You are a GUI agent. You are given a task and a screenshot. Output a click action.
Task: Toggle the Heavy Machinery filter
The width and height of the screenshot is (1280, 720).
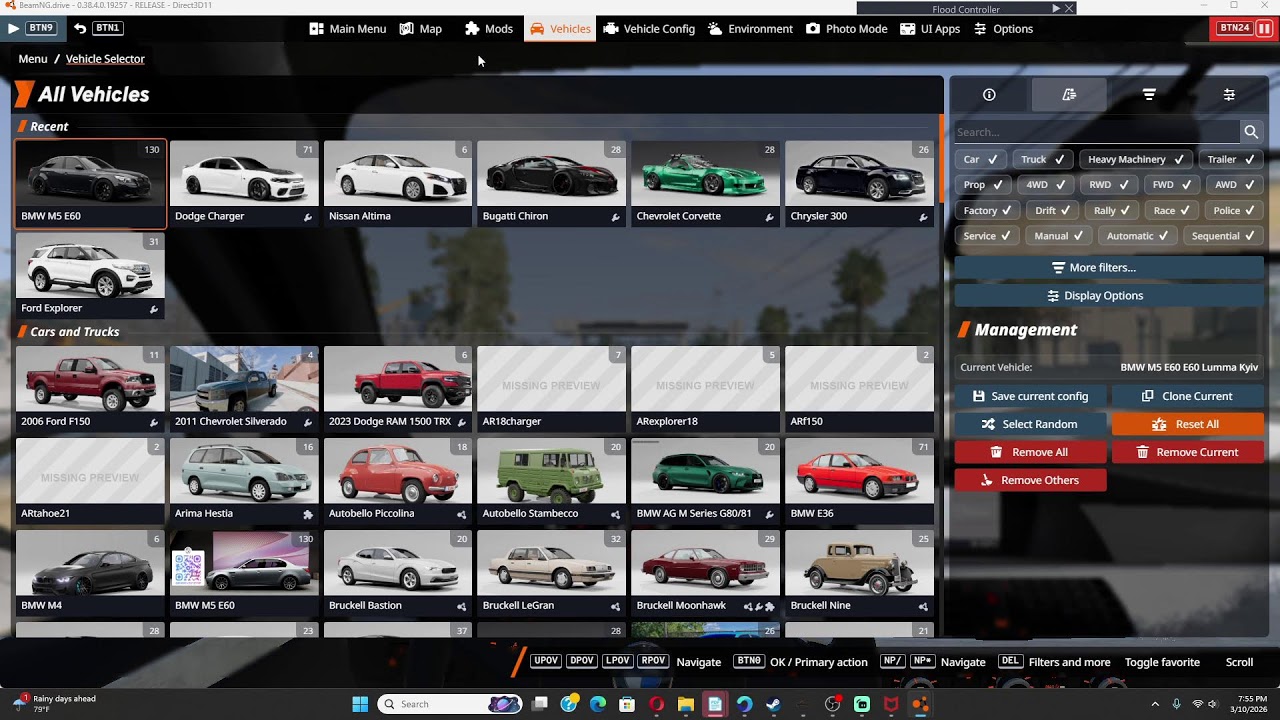(x=1136, y=159)
